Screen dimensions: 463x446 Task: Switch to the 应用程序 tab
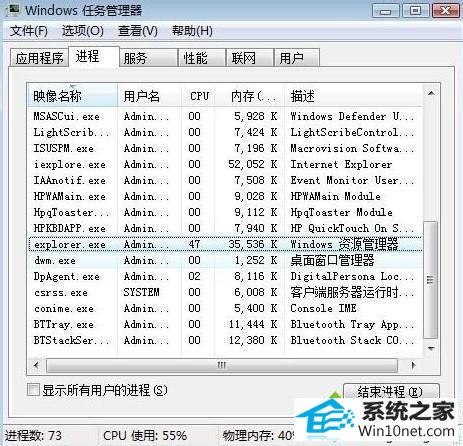(39, 58)
